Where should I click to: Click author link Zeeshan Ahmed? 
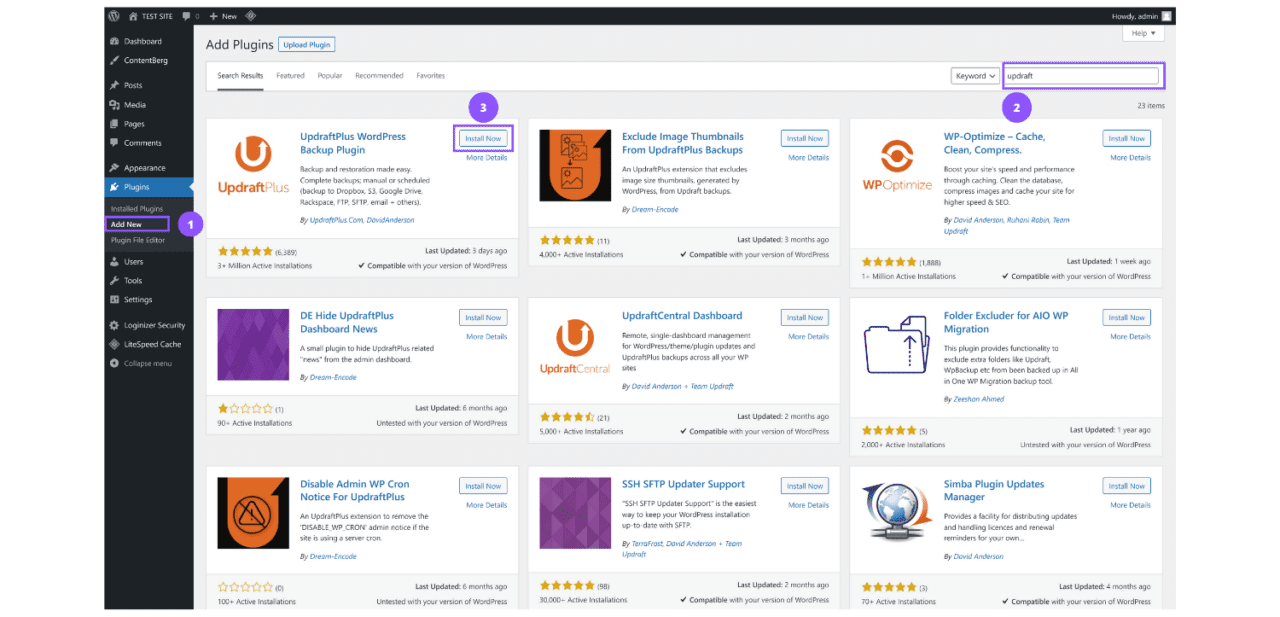981,399
